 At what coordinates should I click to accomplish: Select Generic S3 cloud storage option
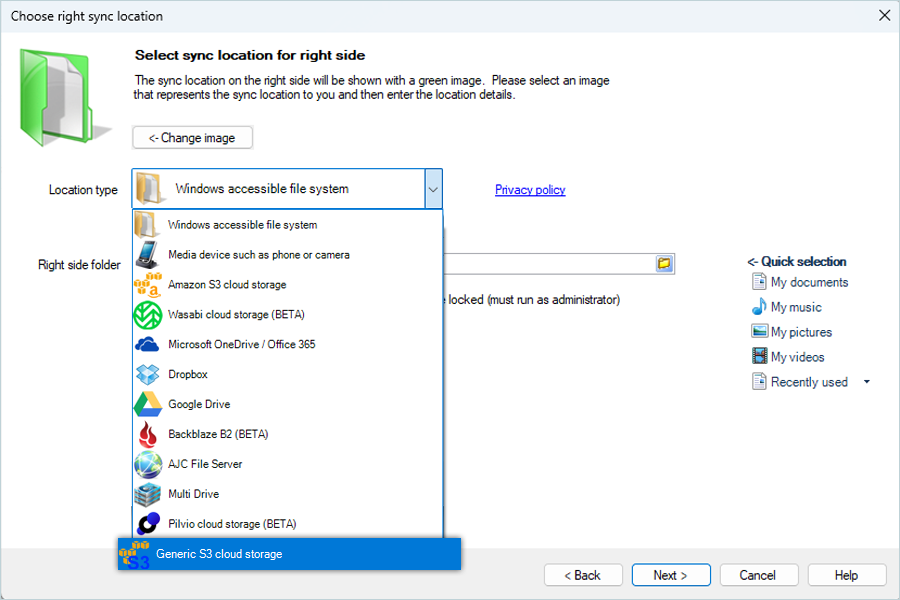(x=289, y=554)
